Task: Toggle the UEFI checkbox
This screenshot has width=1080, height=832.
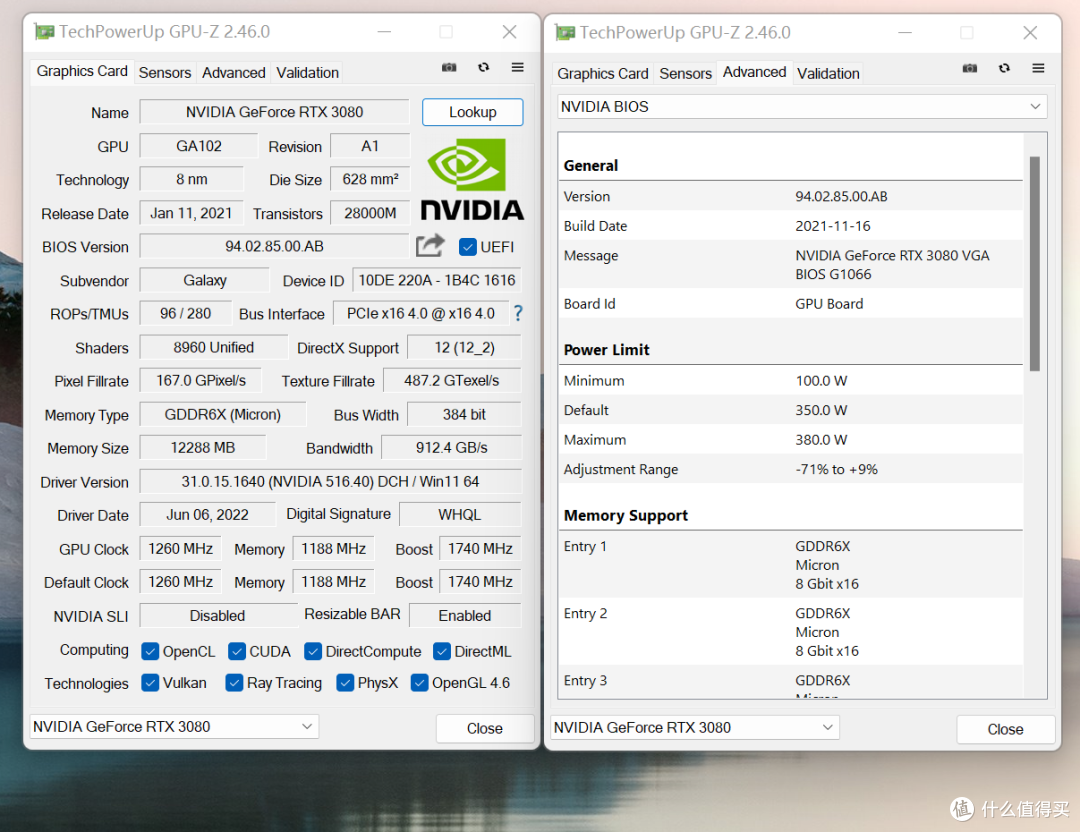Action: [468, 247]
